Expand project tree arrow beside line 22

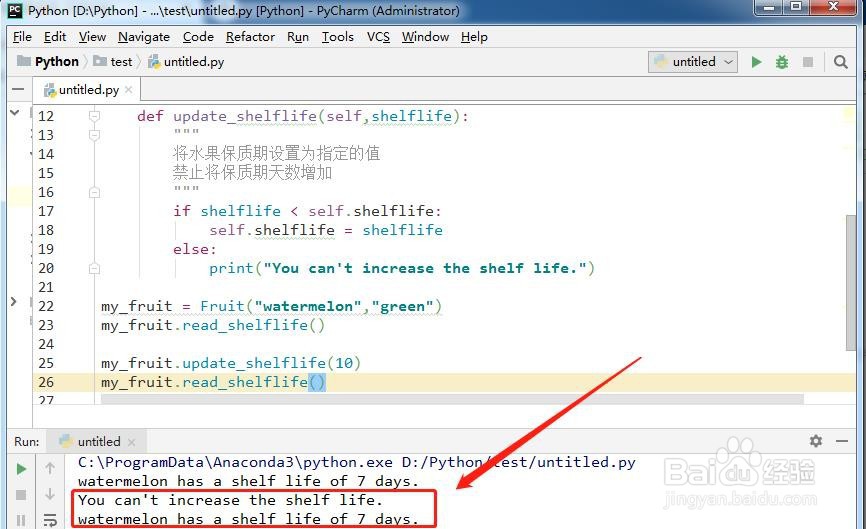click(x=14, y=301)
